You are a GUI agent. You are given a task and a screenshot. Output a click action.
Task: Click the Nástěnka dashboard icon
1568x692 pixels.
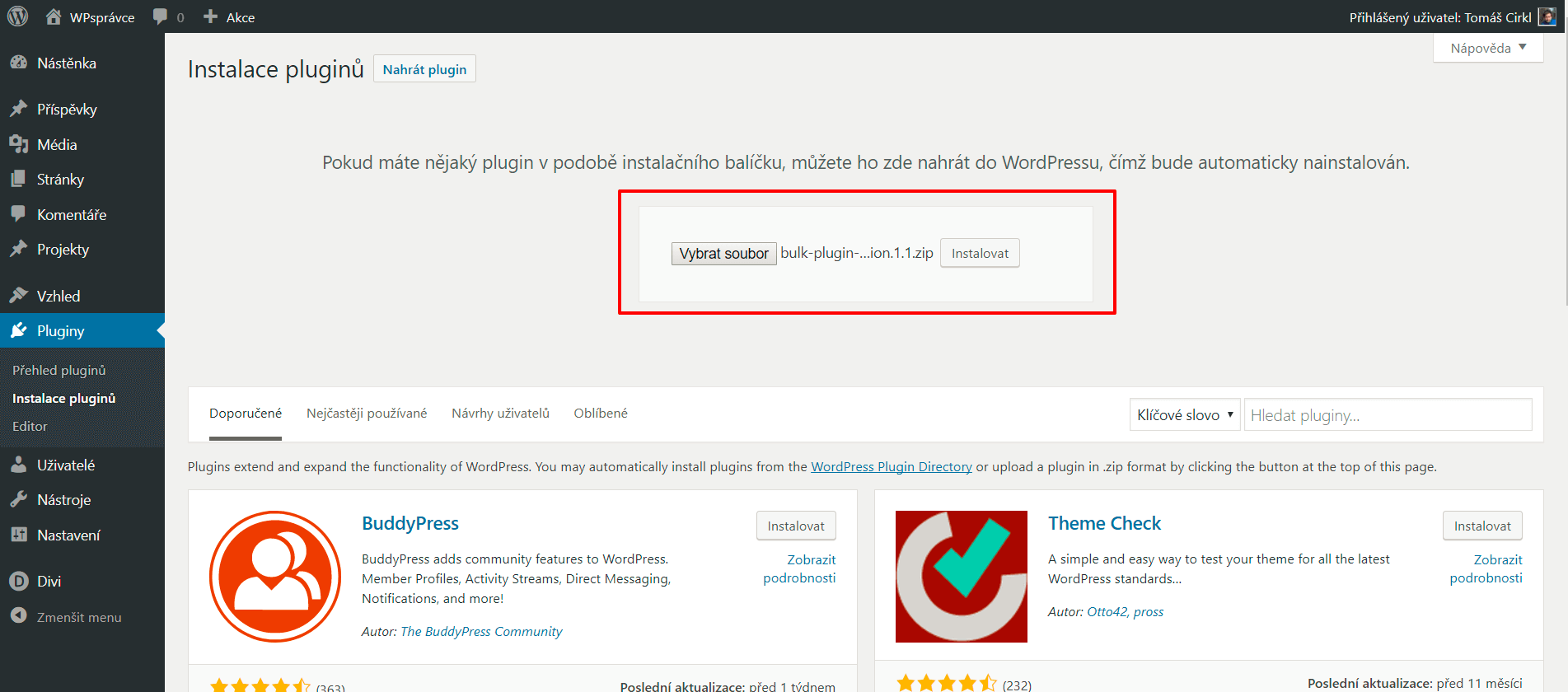click(x=18, y=63)
